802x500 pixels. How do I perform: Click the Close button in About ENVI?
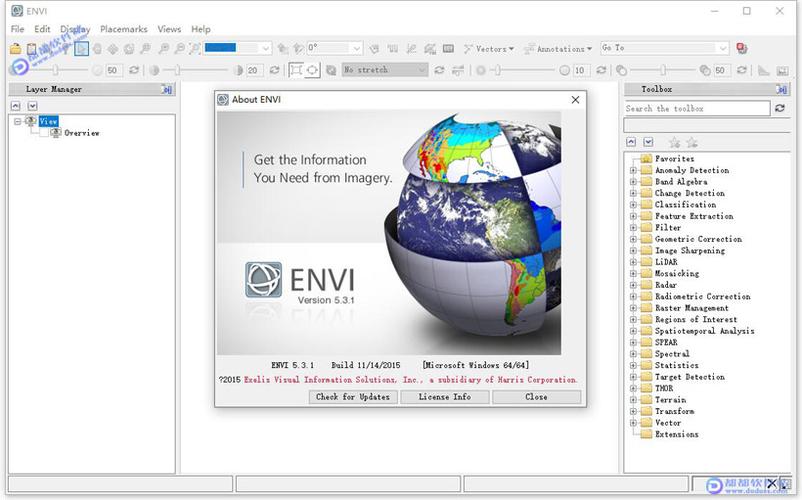point(537,397)
